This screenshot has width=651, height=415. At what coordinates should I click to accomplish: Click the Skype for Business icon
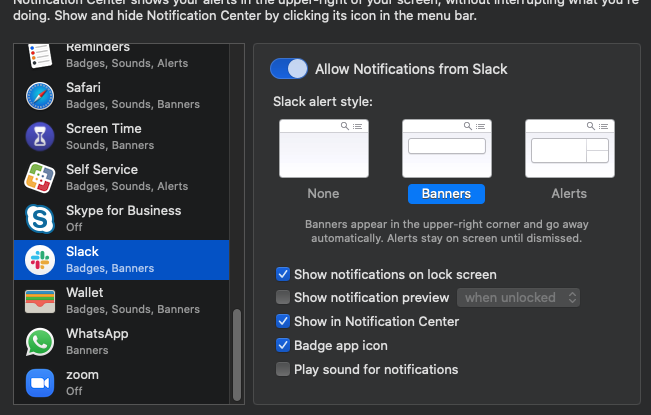point(40,219)
